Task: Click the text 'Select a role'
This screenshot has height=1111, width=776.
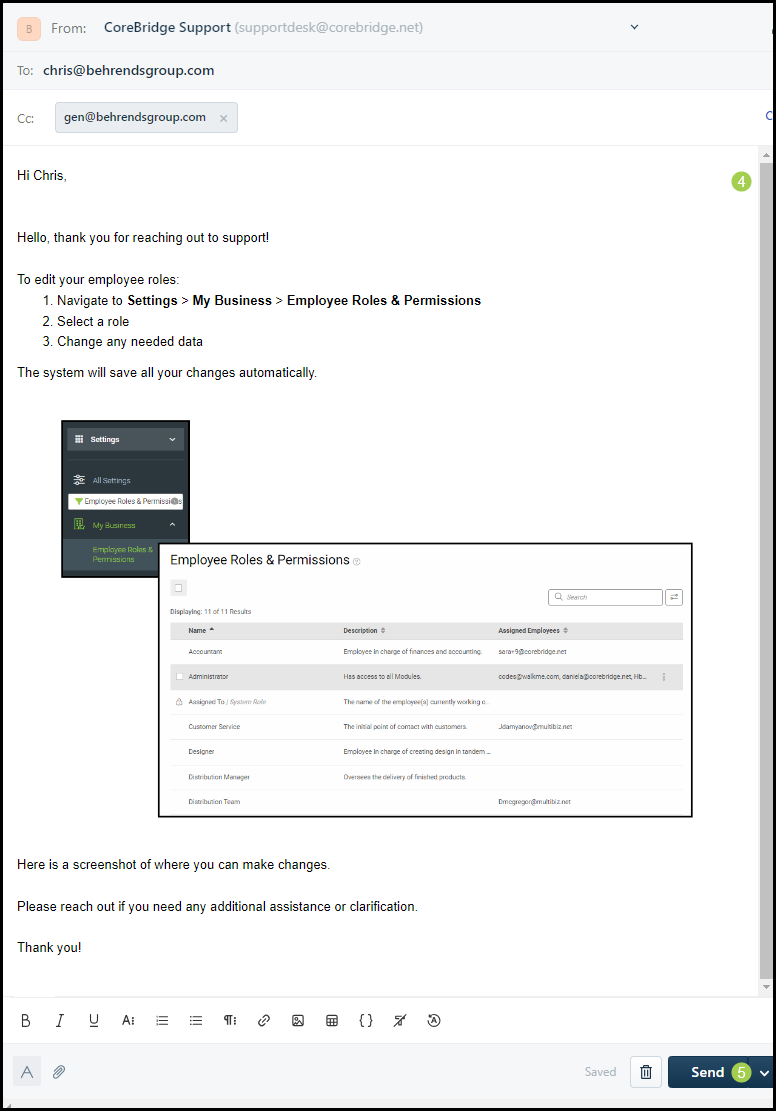Action: point(93,321)
